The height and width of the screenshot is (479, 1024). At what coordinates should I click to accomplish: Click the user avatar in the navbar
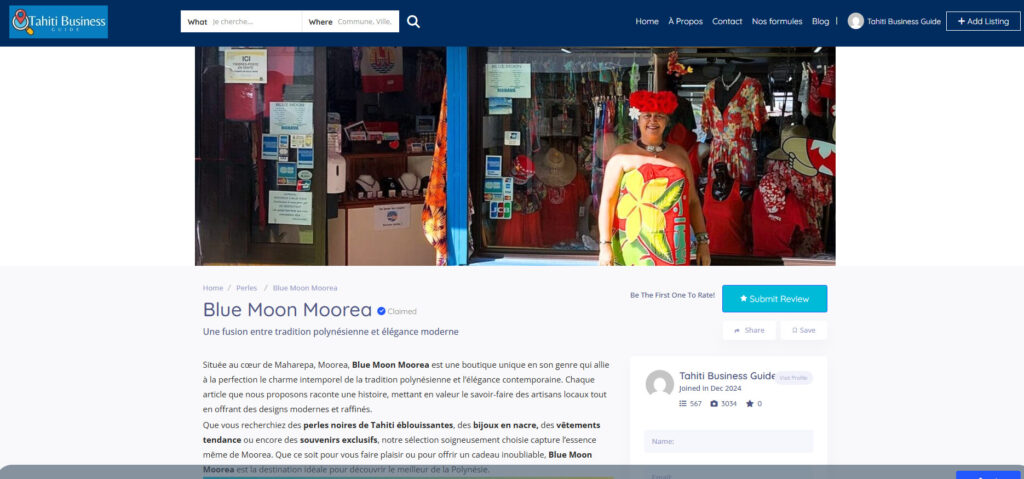point(855,21)
